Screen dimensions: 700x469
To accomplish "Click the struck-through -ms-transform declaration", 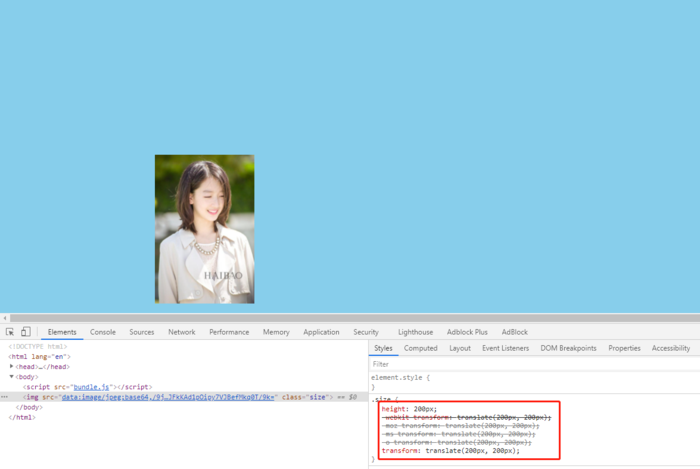I will (459, 434).
